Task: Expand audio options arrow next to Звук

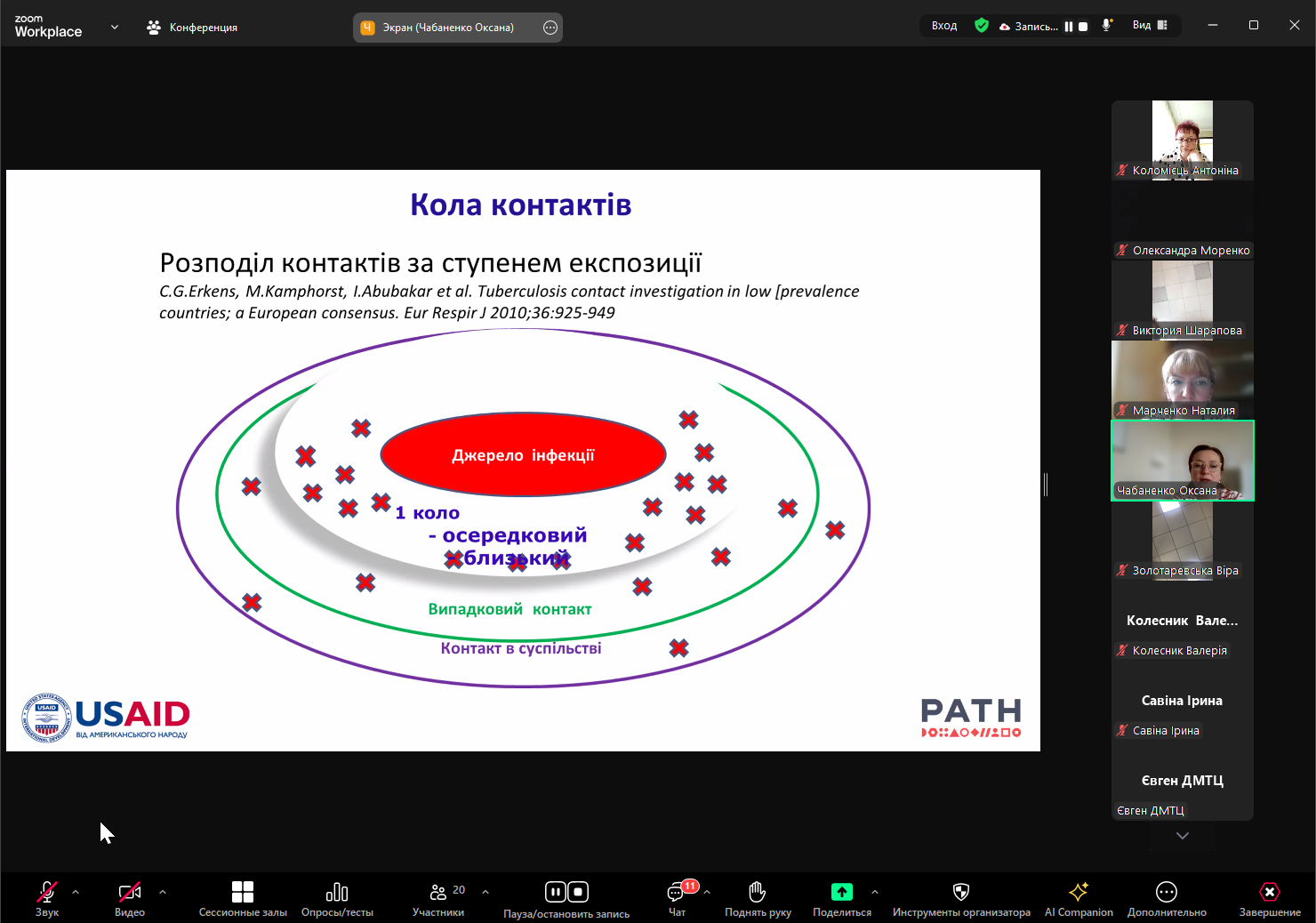Action: pos(76,891)
